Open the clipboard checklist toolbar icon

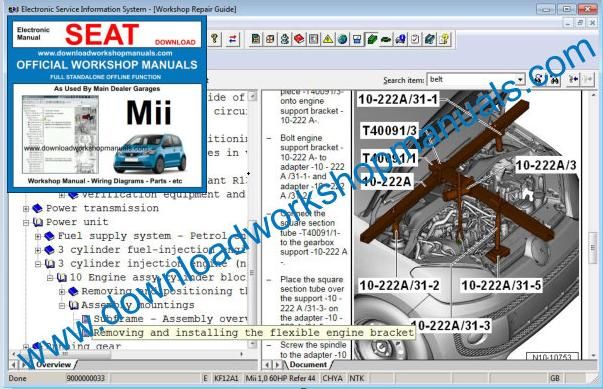pyautogui.click(x=415, y=39)
